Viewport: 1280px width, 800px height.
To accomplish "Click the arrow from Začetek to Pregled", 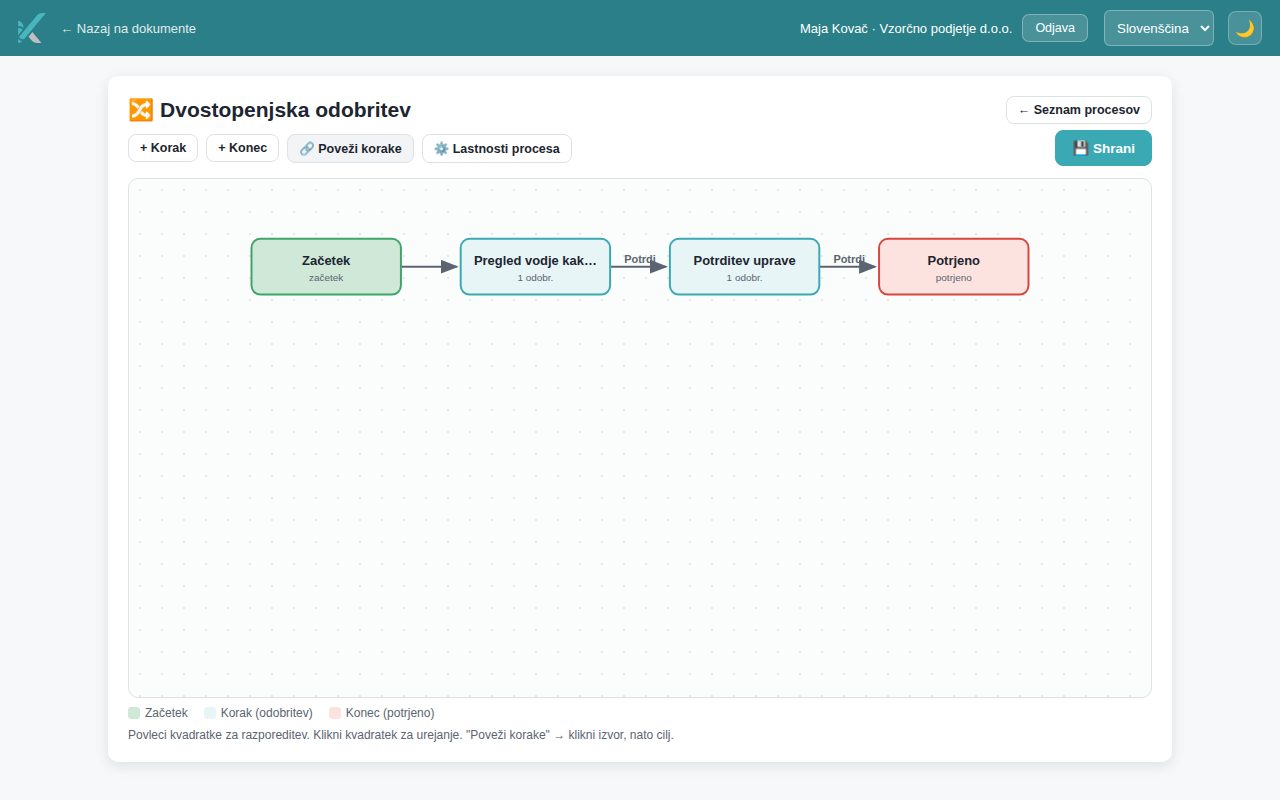I will [x=430, y=267].
